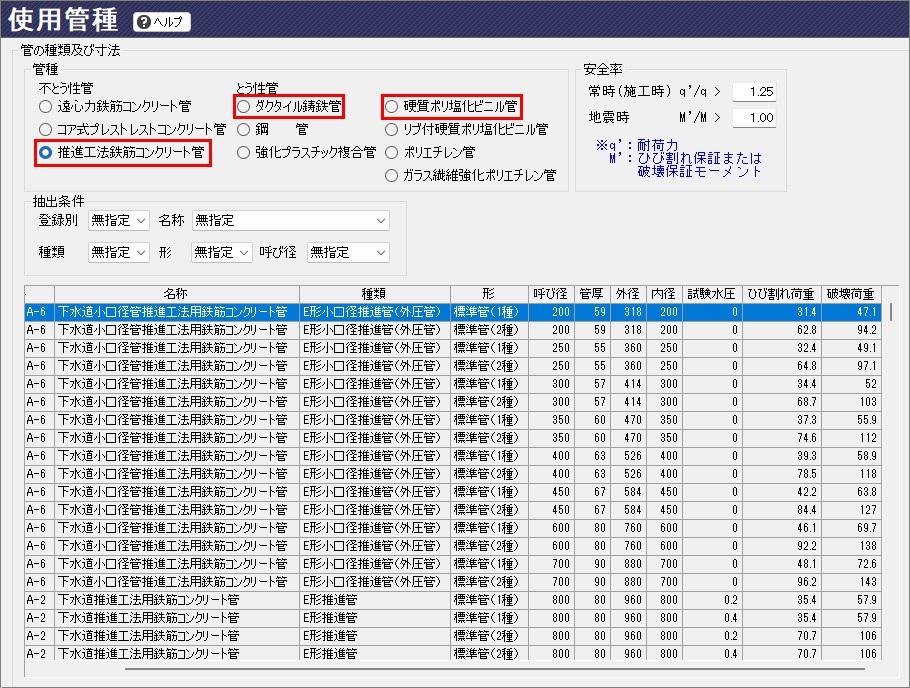The width and height of the screenshot is (910, 688).
Task: Open the 登録別 dropdown
Action: (118, 220)
